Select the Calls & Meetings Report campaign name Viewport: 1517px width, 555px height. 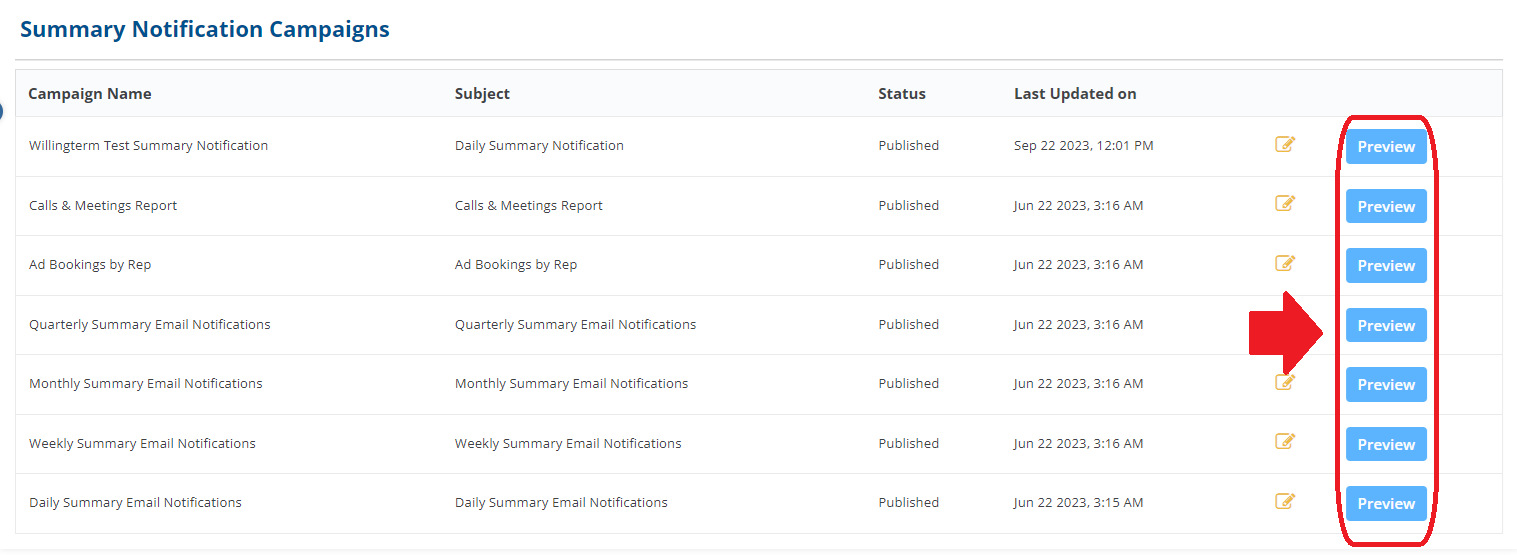coord(103,205)
